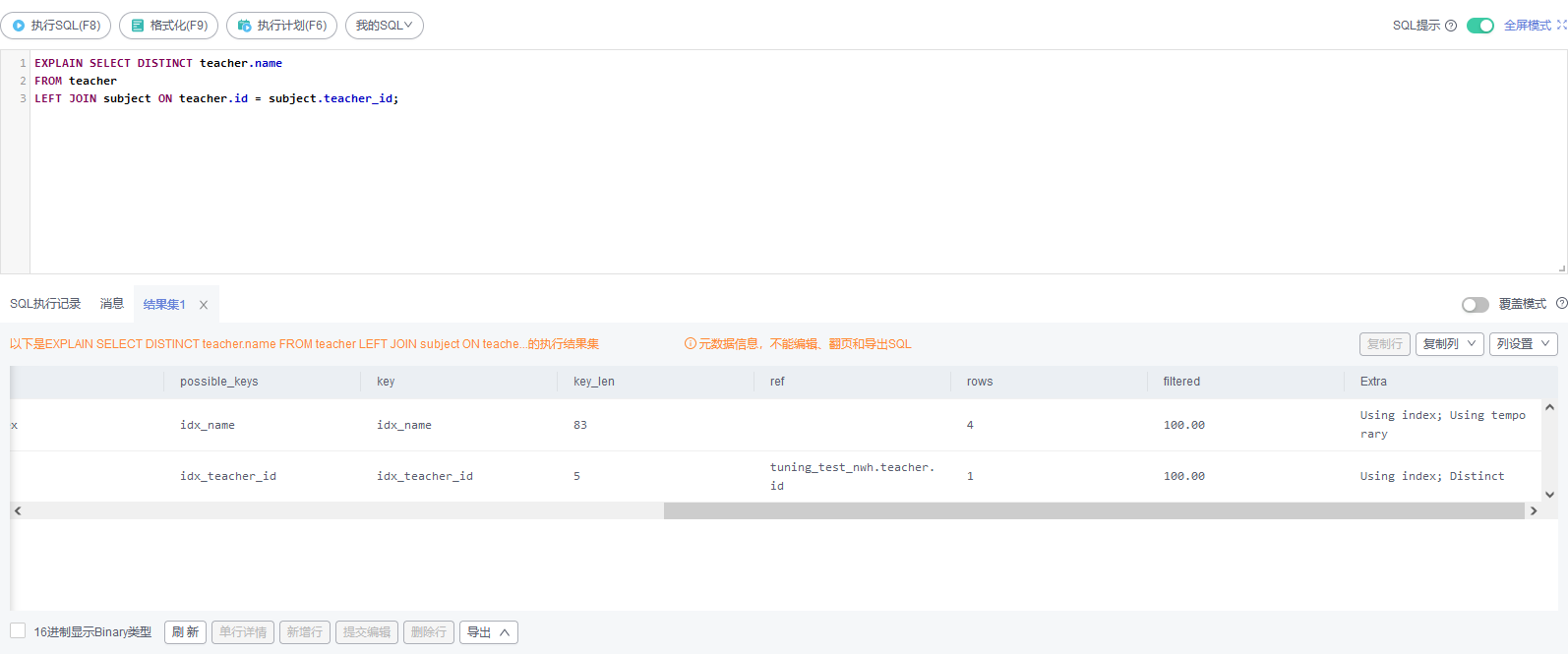Viewport: 1568px width, 654px height.
Task: Click the horizontal scrollbar thumb in results
Action: 1094,510
